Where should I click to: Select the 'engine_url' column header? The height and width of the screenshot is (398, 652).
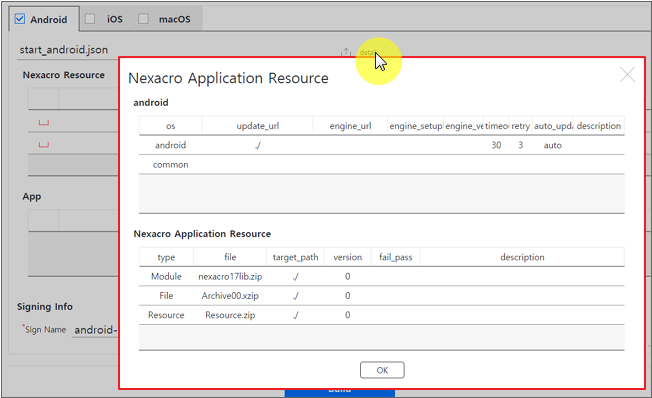tap(350, 126)
